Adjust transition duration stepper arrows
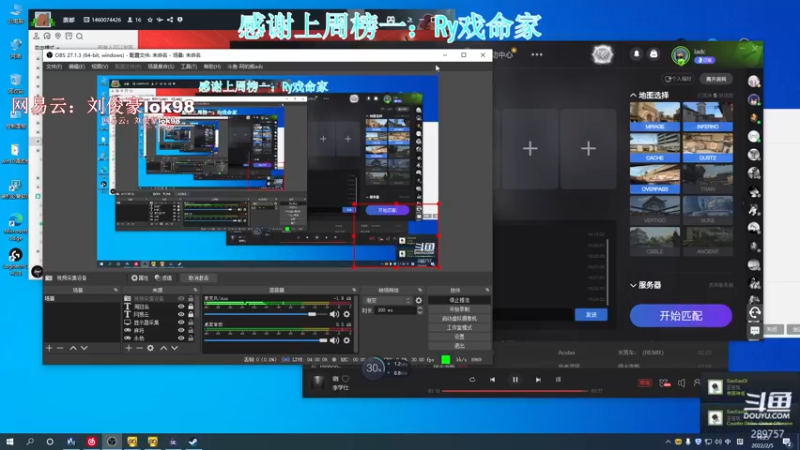The image size is (800, 450). (x=419, y=310)
